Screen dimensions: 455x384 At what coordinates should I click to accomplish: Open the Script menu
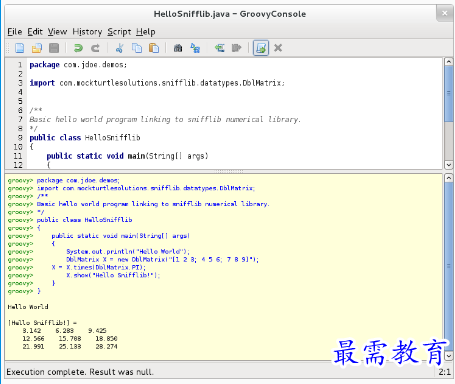pyautogui.click(x=119, y=32)
